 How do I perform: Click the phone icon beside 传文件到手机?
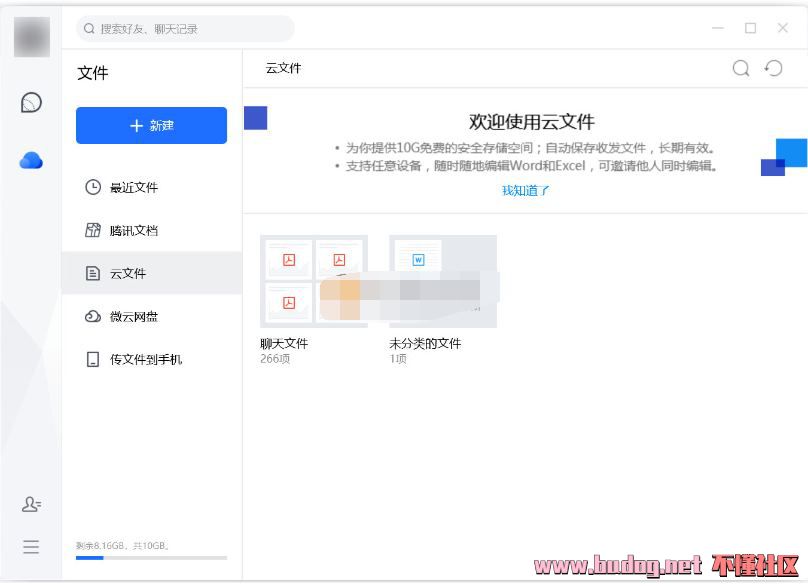tap(93, 359)
